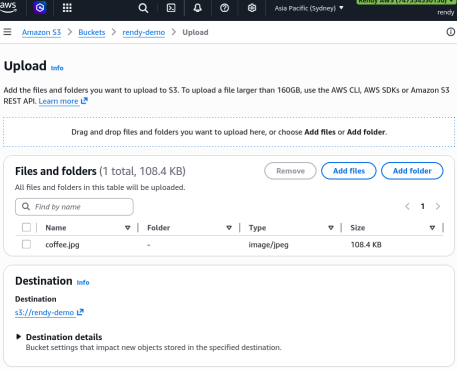
Task: Click page number 1 in pagination
Action: tap(423, 207)
